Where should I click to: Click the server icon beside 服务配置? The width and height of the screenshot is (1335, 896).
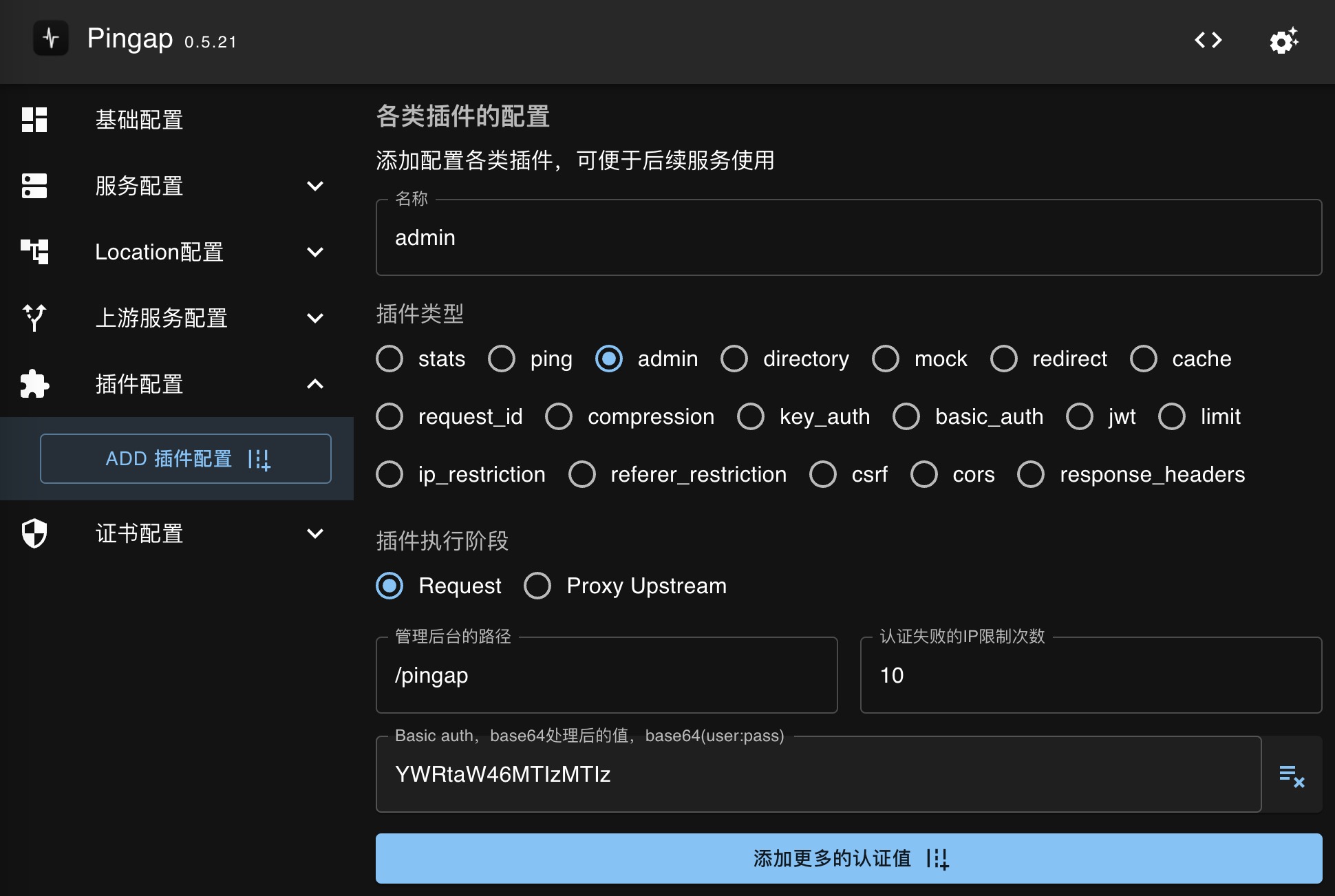(x=34, y=186)
